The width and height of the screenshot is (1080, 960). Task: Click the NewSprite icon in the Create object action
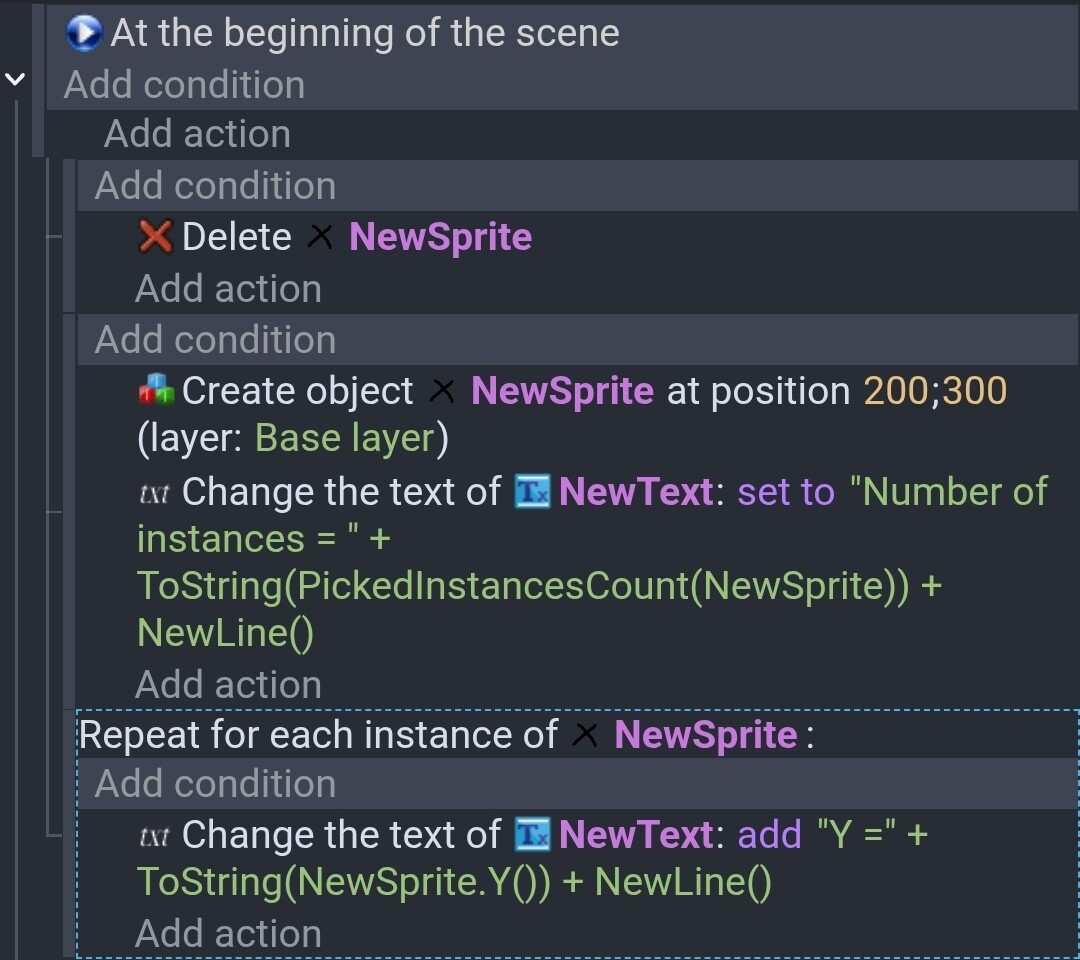coord(442,391)
